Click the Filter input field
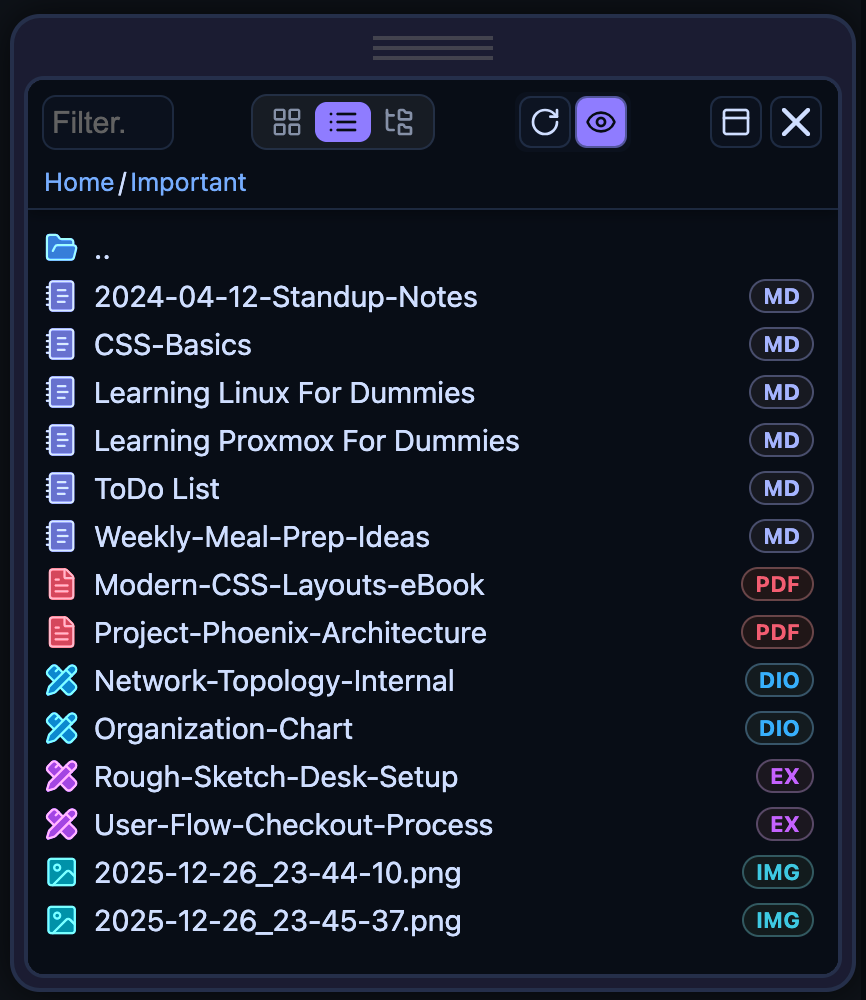Image resolution: width=866 pixels, height=1000 pixels. (x=108, y=123)
